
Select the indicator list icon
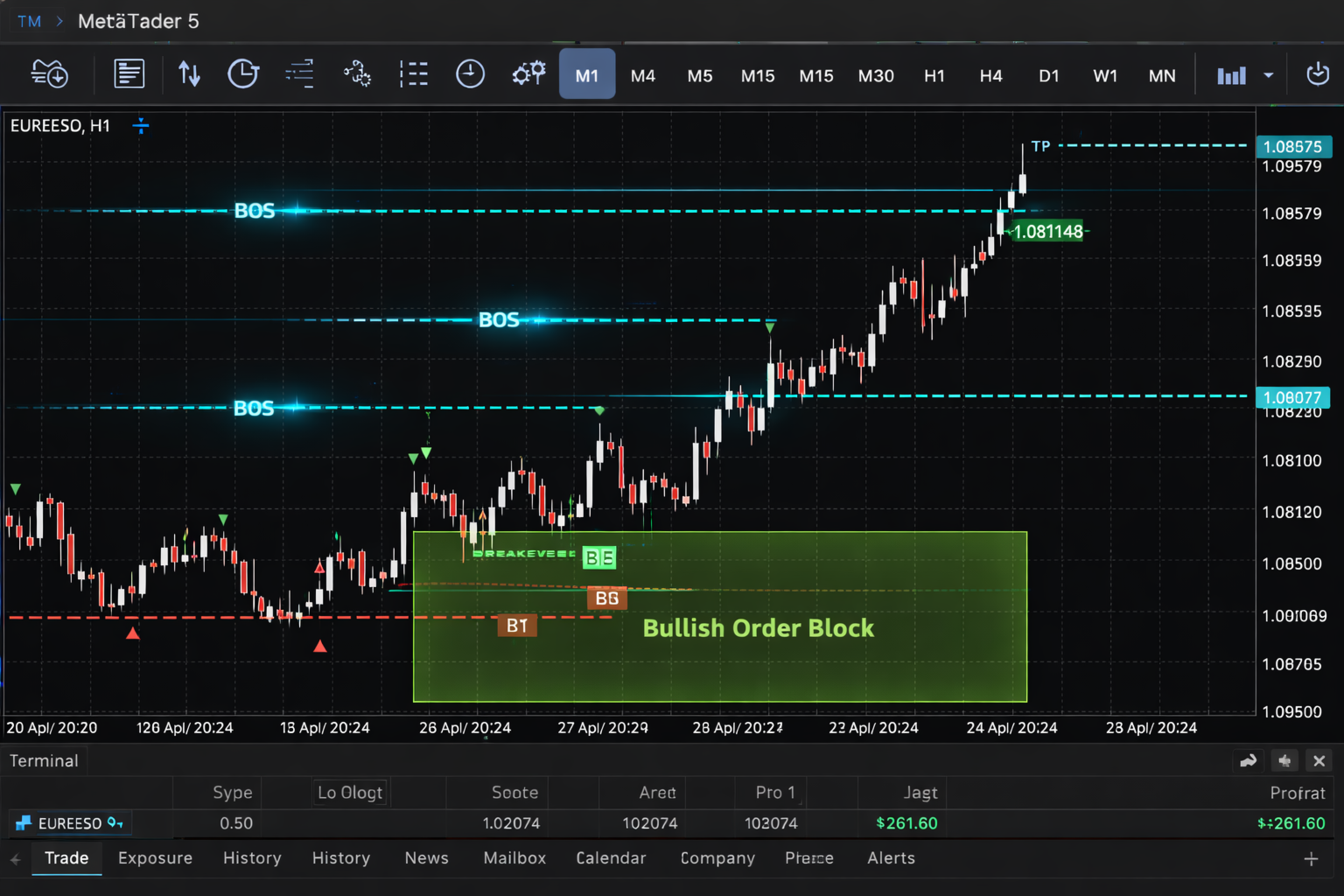coord(414,73)
